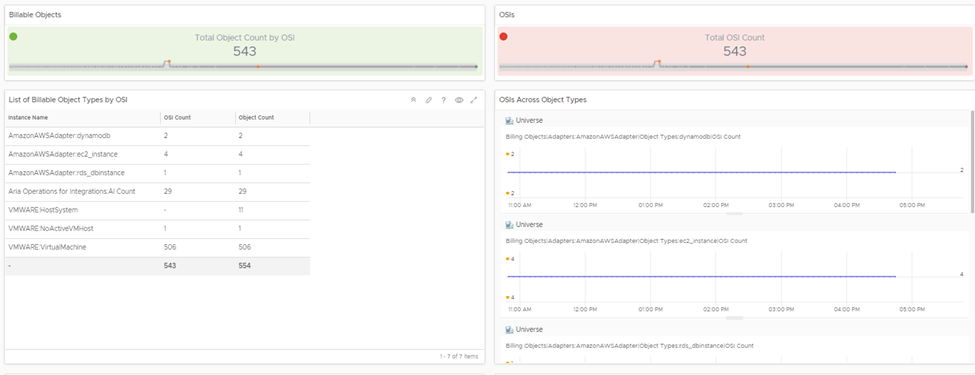Image resolution: width=975 pixels, height=375 pixels.
Task: Click resize handle below the dynamodb chart
Action: pos(734,213)
